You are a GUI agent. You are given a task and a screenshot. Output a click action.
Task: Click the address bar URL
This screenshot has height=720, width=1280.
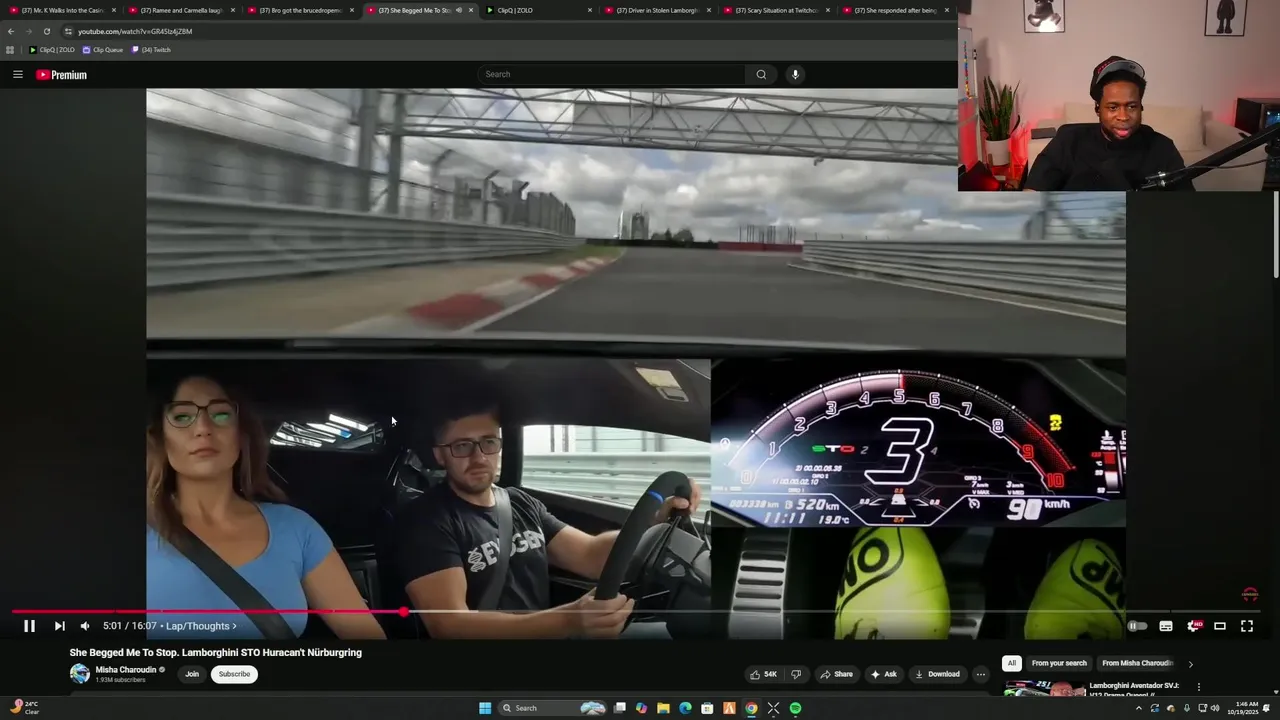(135, 31)
